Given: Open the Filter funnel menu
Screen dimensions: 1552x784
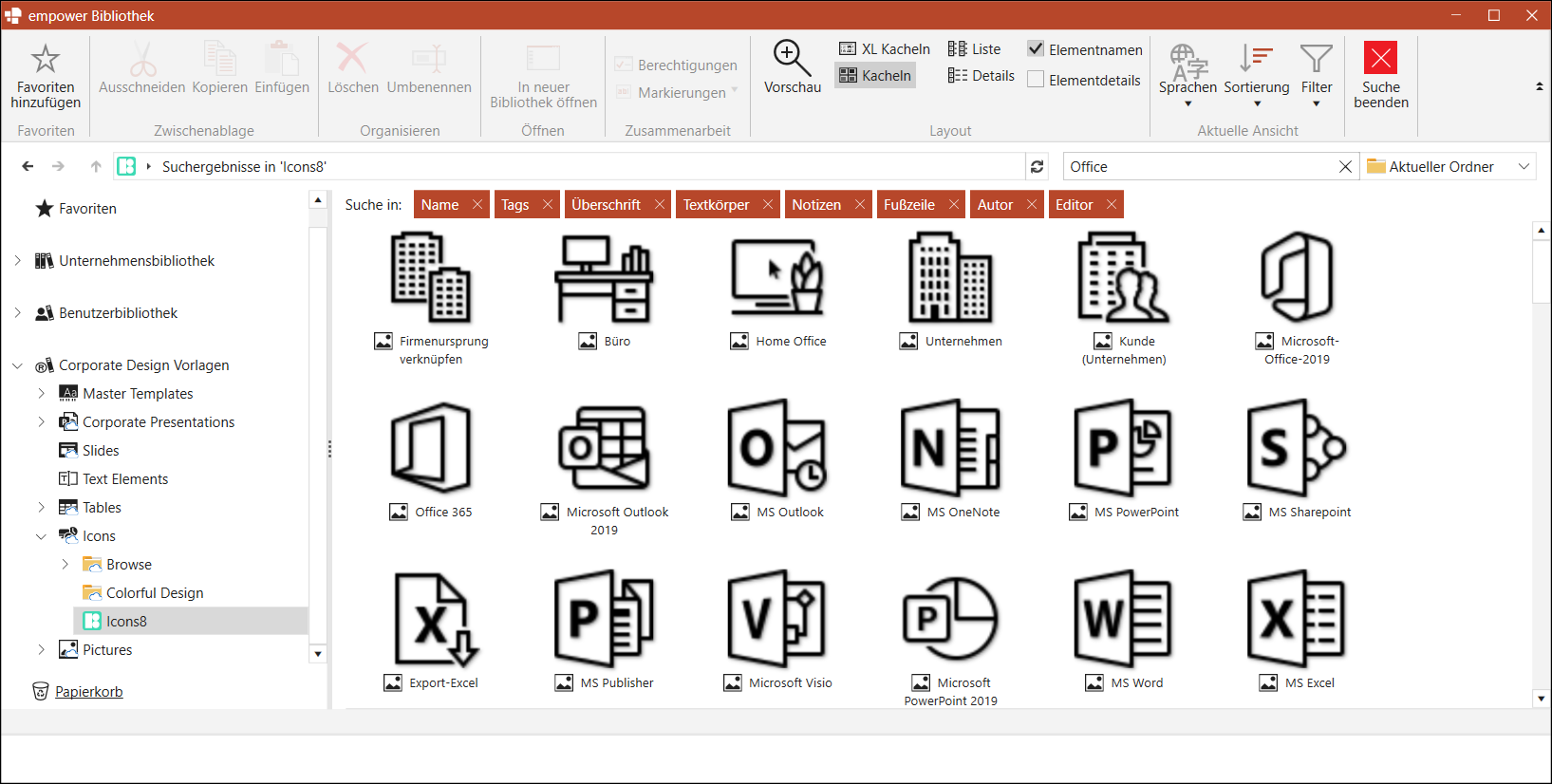Looking at the screenshot, I should tap(1317, 75).
